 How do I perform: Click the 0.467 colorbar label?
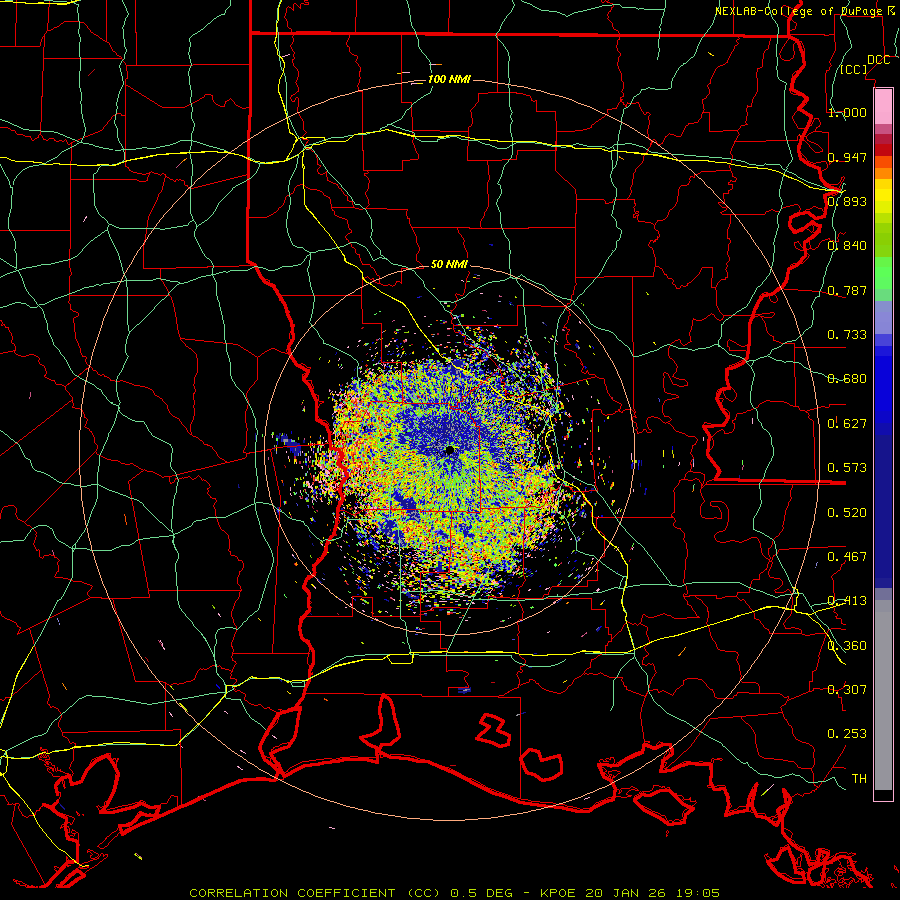[x=847, y=557]
